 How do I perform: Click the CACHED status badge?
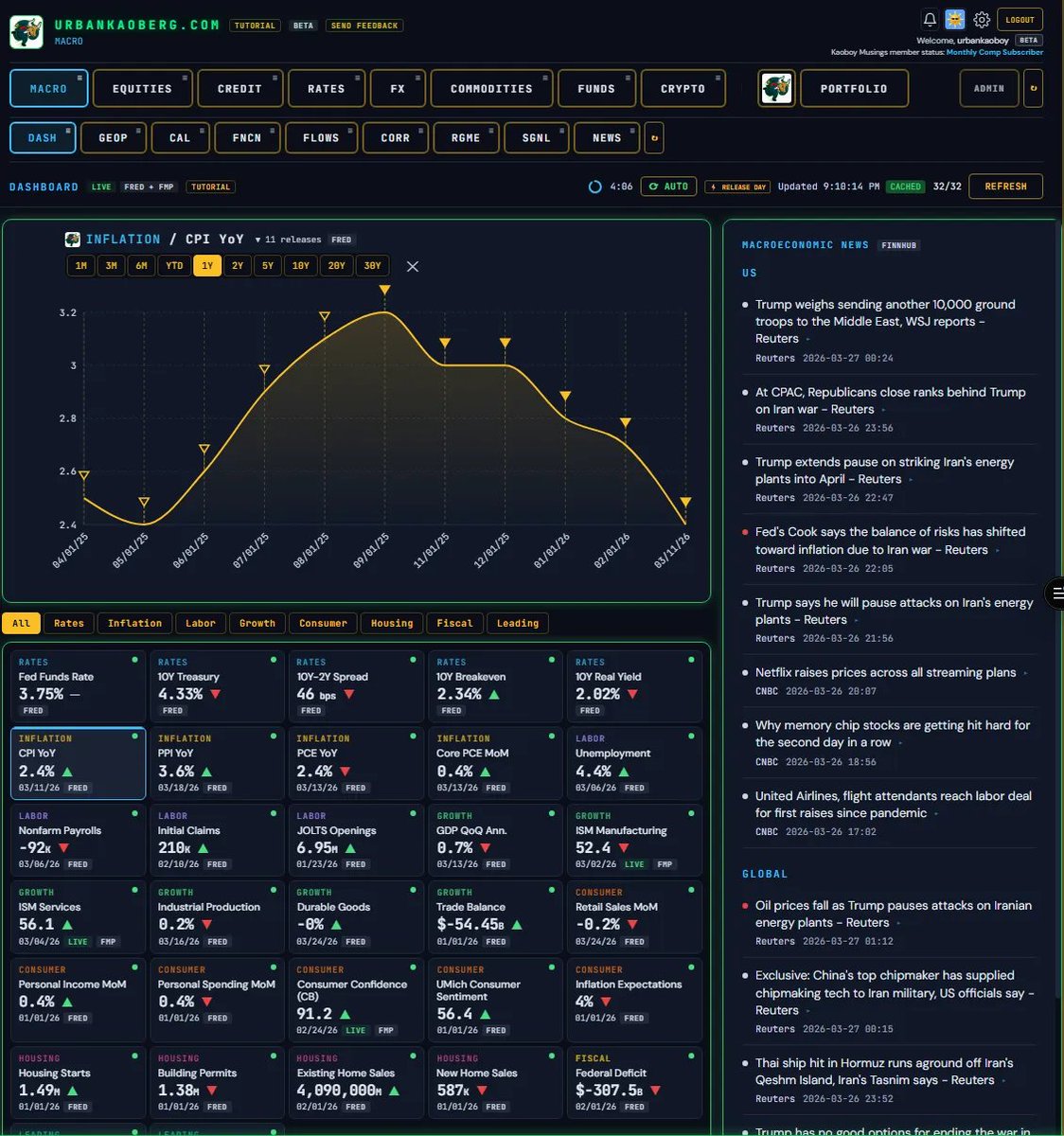coord(906,186)
